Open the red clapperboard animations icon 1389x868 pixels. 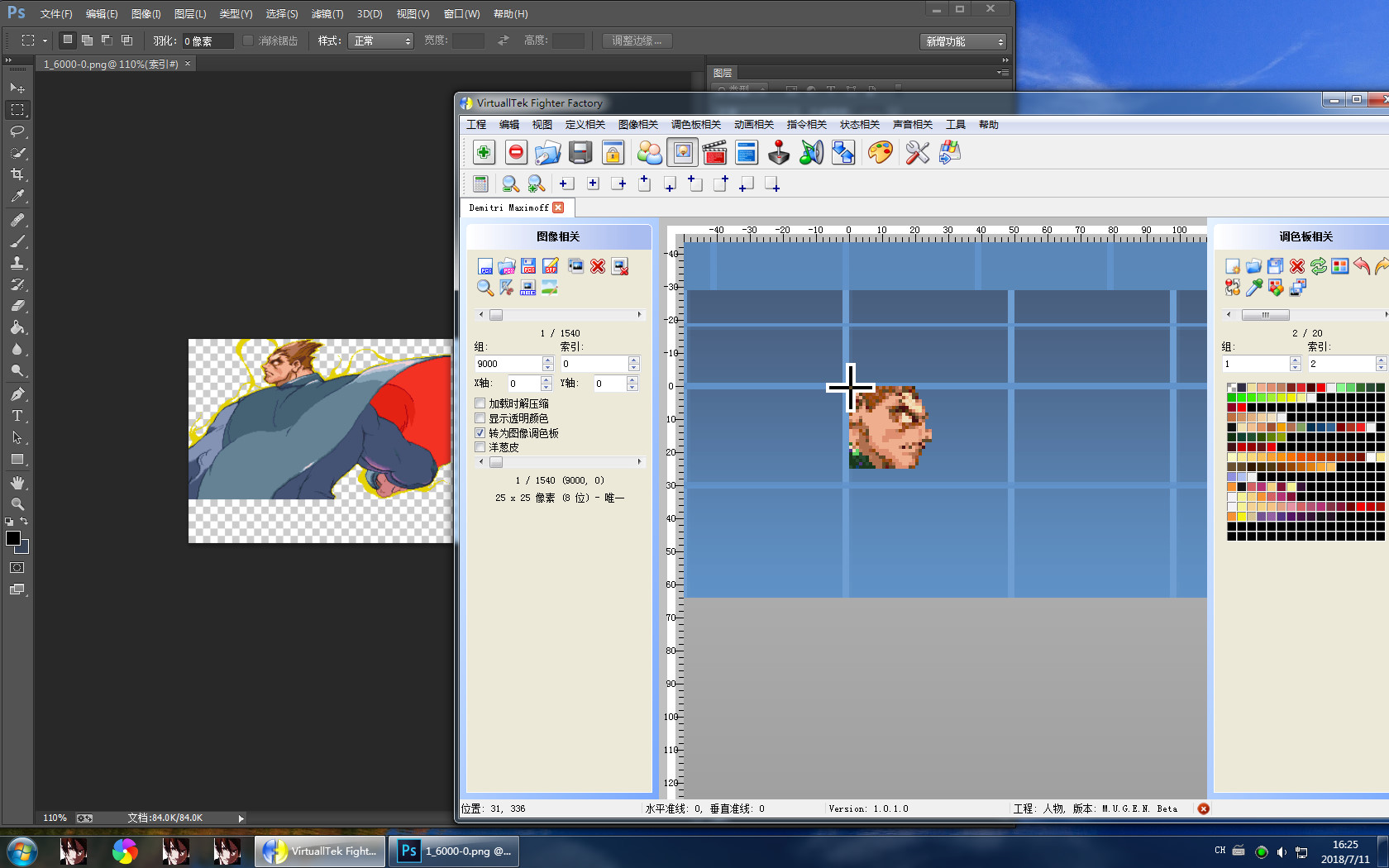point(714,152)
